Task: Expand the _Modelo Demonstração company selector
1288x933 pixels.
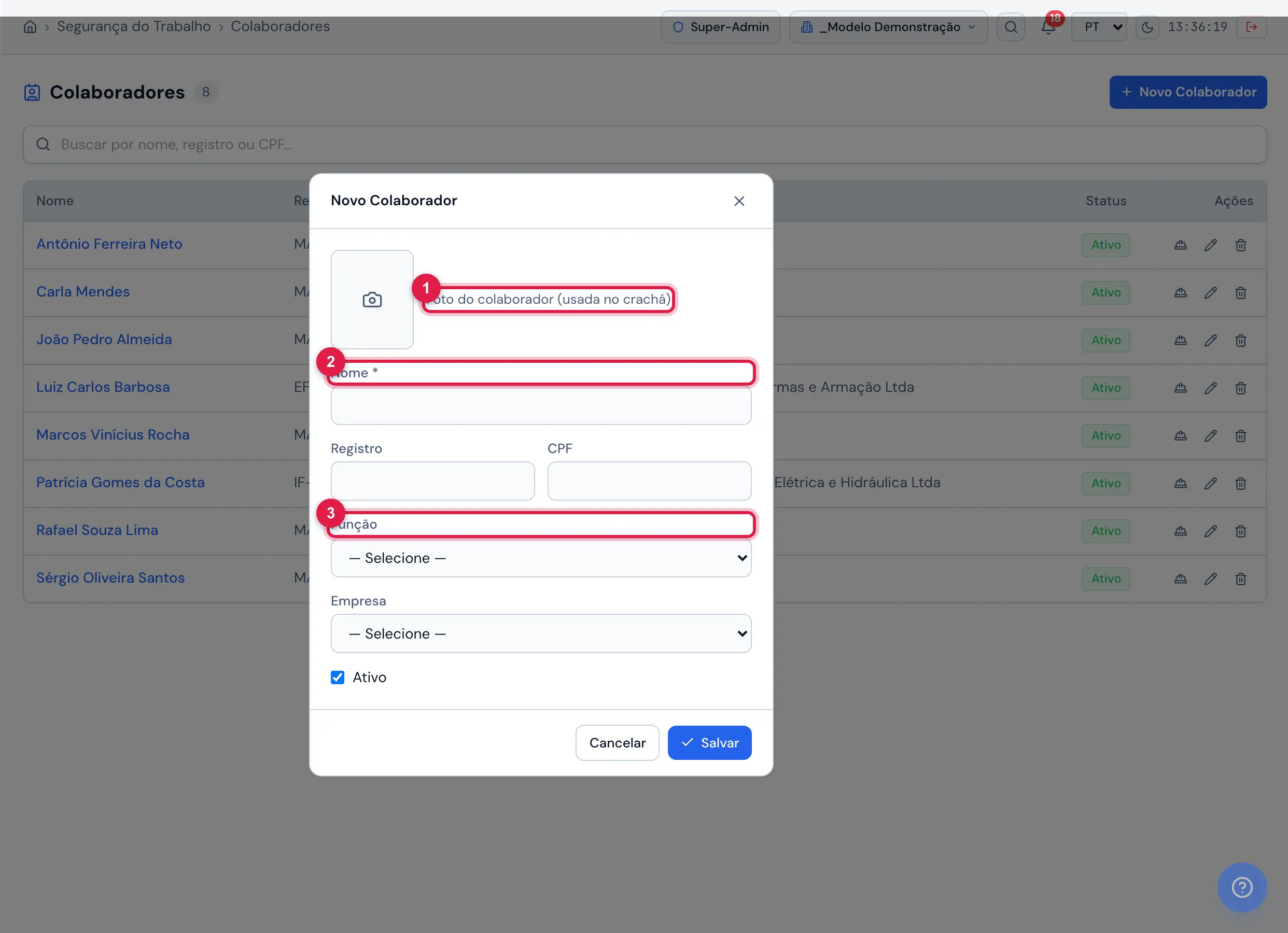Action: pos(888,26)
